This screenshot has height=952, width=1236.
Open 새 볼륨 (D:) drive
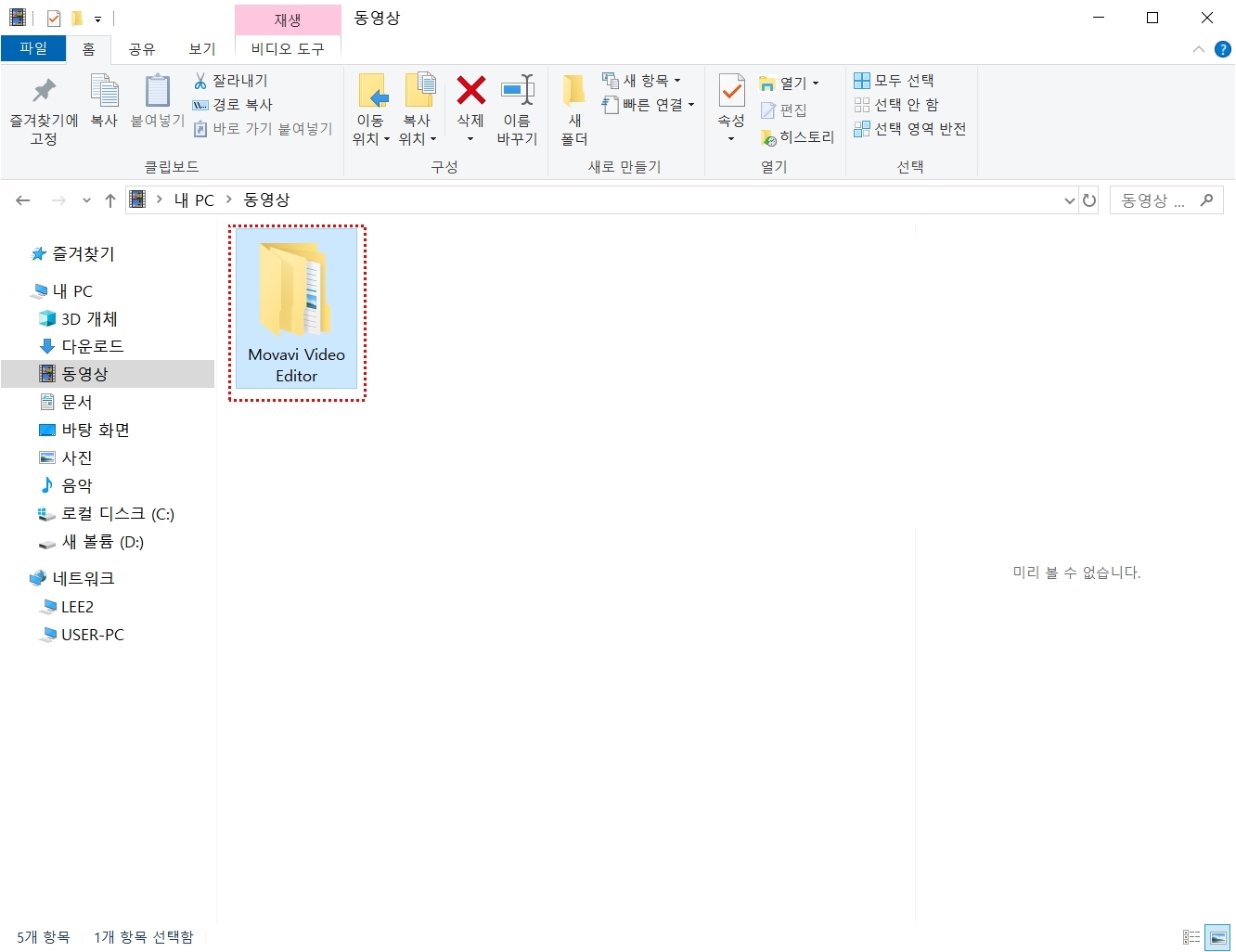[x=91, y=542]
